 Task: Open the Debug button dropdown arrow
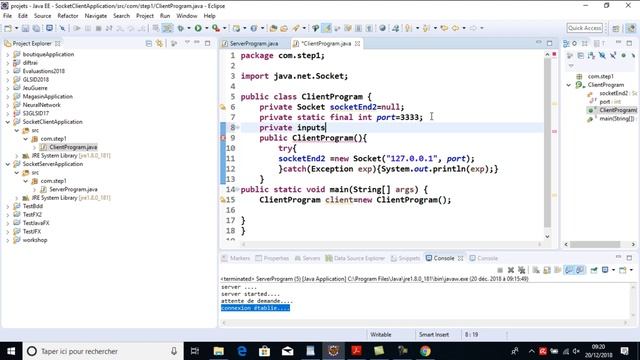click(189, 28)
